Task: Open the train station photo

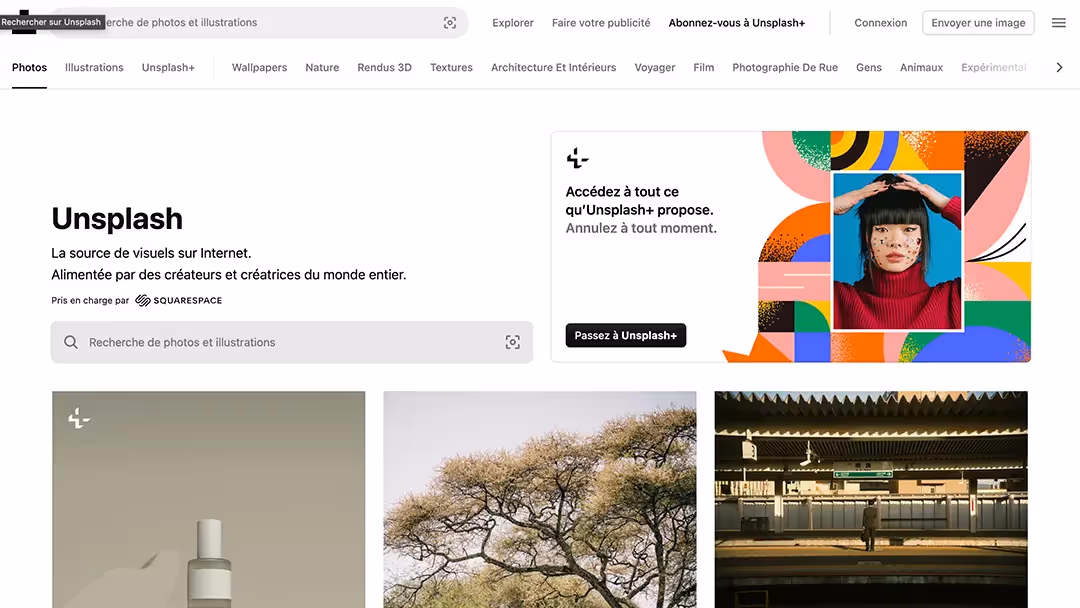Action: pos(871,499)
